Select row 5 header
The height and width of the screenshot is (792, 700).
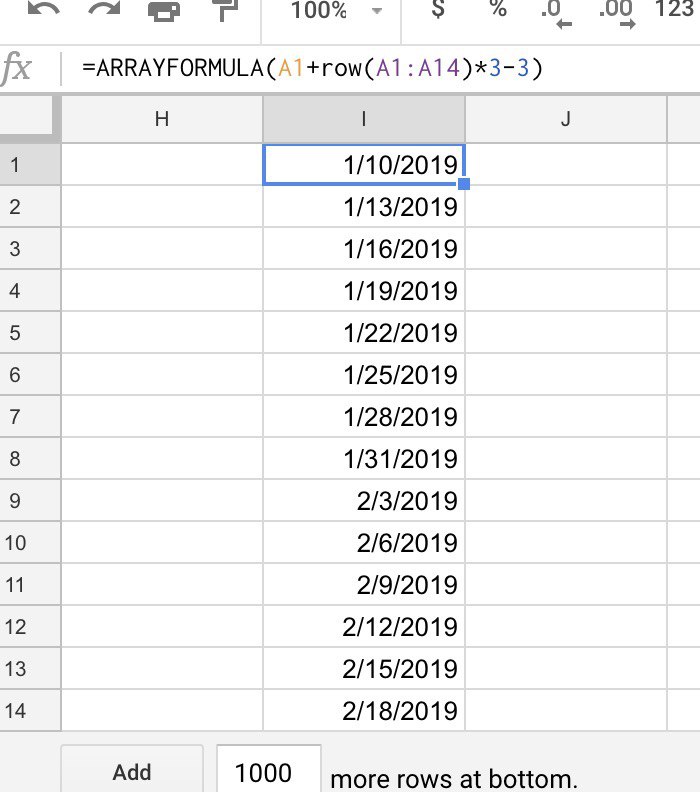(30, 332)
